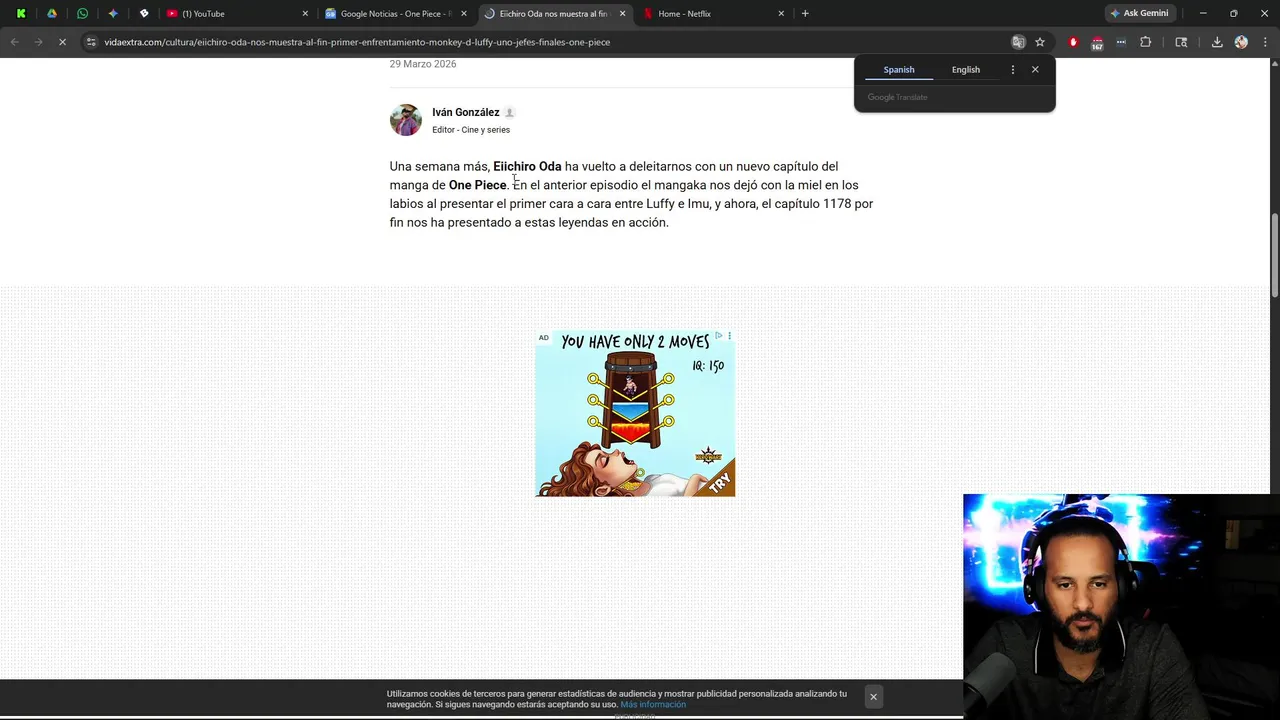The height and width of the screenshot is (720, 1280).
Task: Switch to the (1) YouTube tab
Action: click(237, 13)
